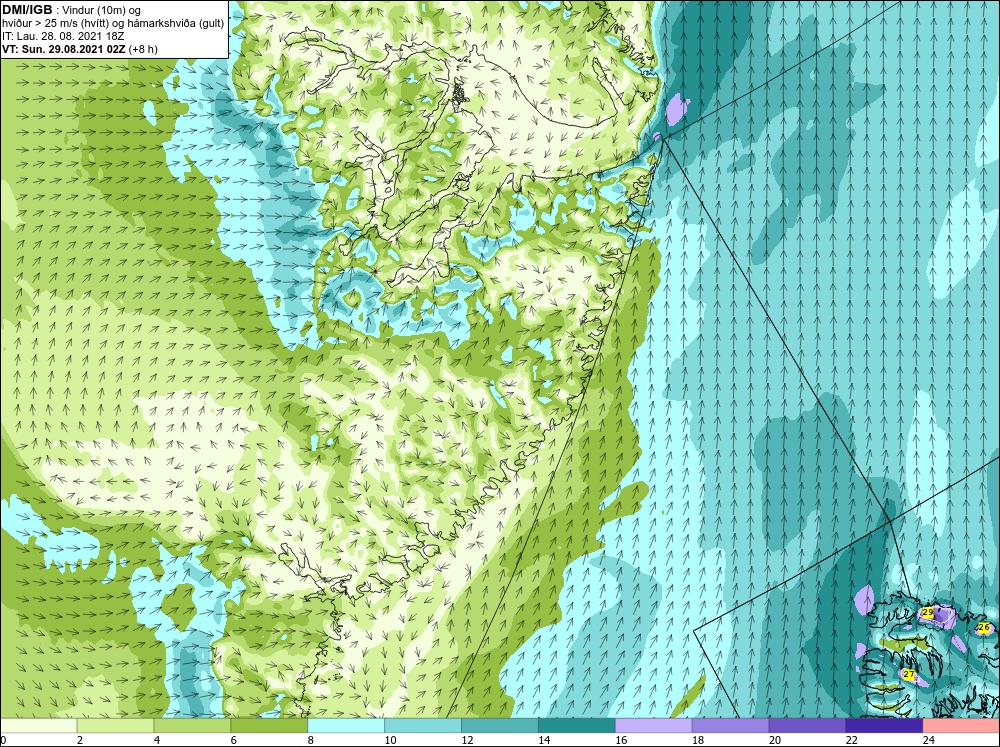Click the 'IT: Lau. 28. 08. 2021 18Z' line
The image size is (1000, 747).
(x=63, y=36)
